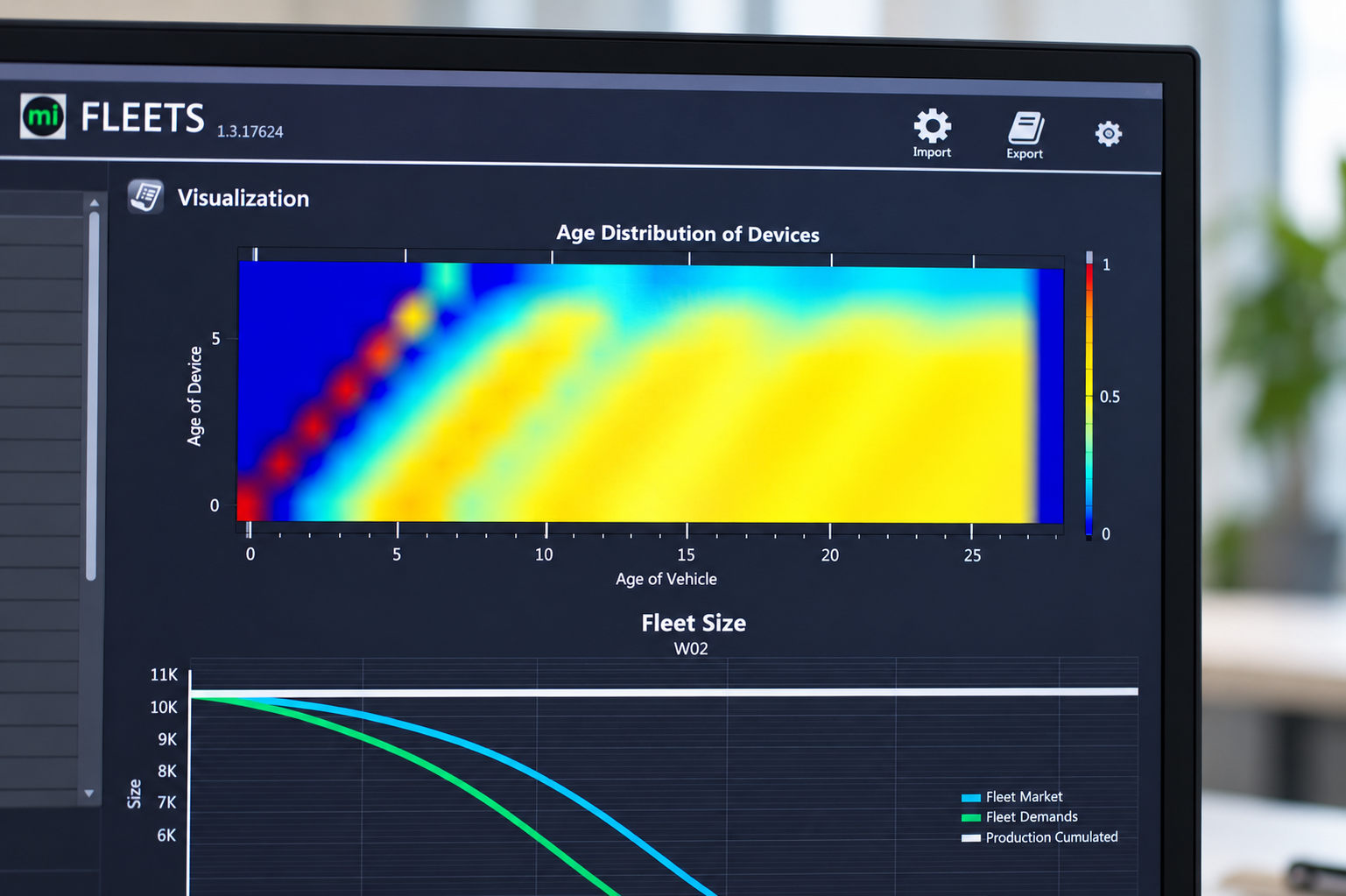
Task: Click the left panel scrollbar thumb
Action: point(92,395)
